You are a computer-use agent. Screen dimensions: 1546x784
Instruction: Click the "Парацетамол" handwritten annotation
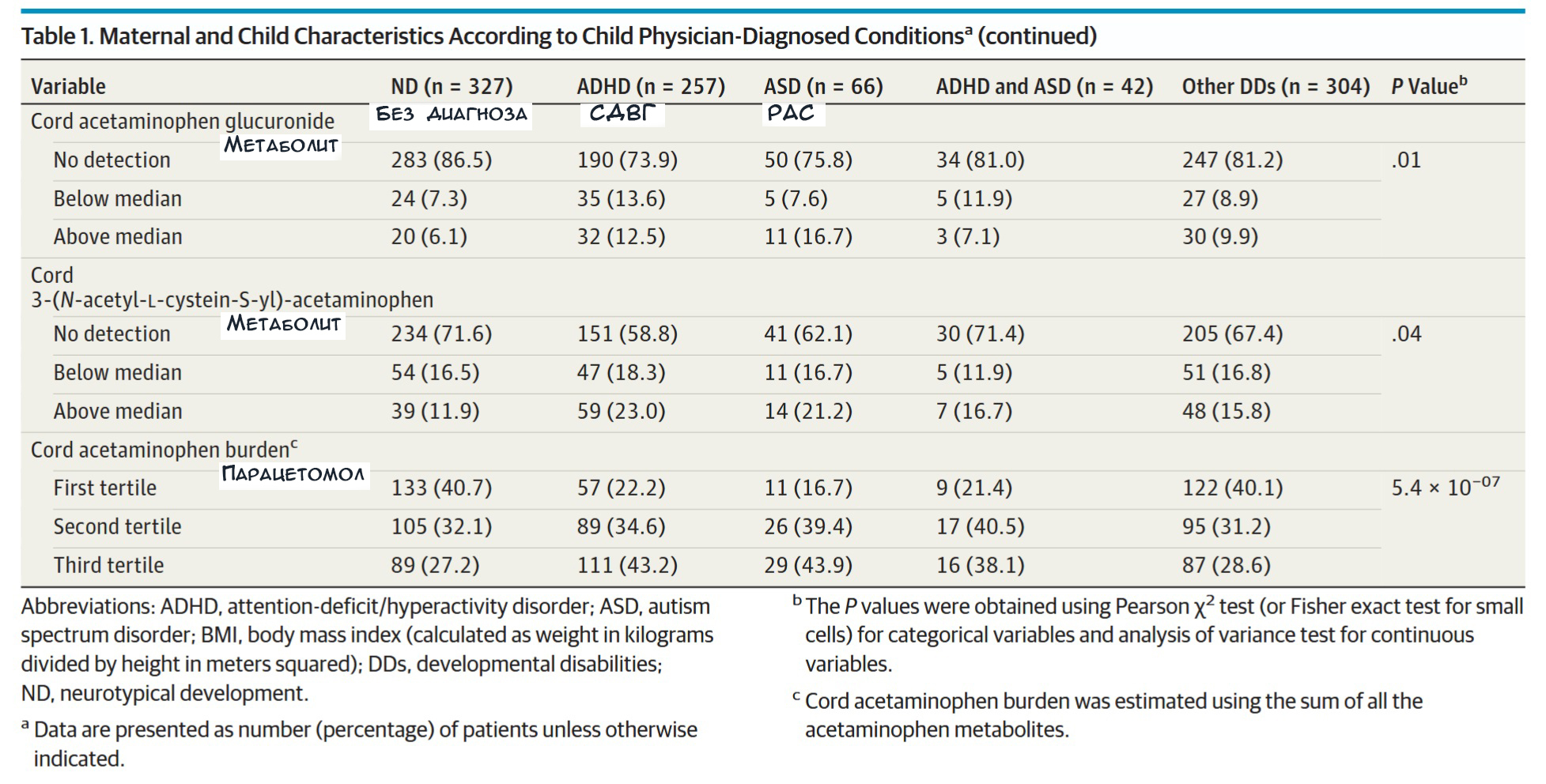[x=293, y=474]
